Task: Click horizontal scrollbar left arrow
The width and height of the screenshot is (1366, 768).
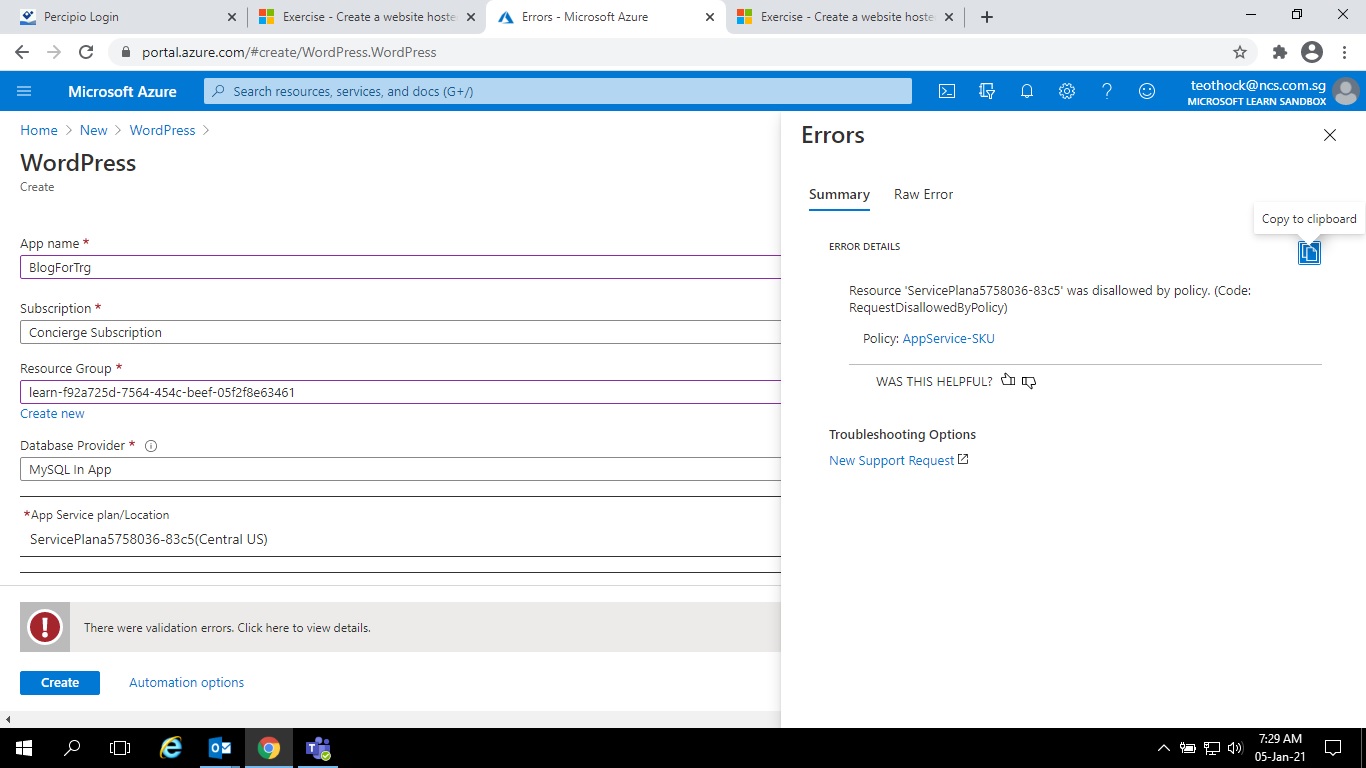Action: (8, 719)
